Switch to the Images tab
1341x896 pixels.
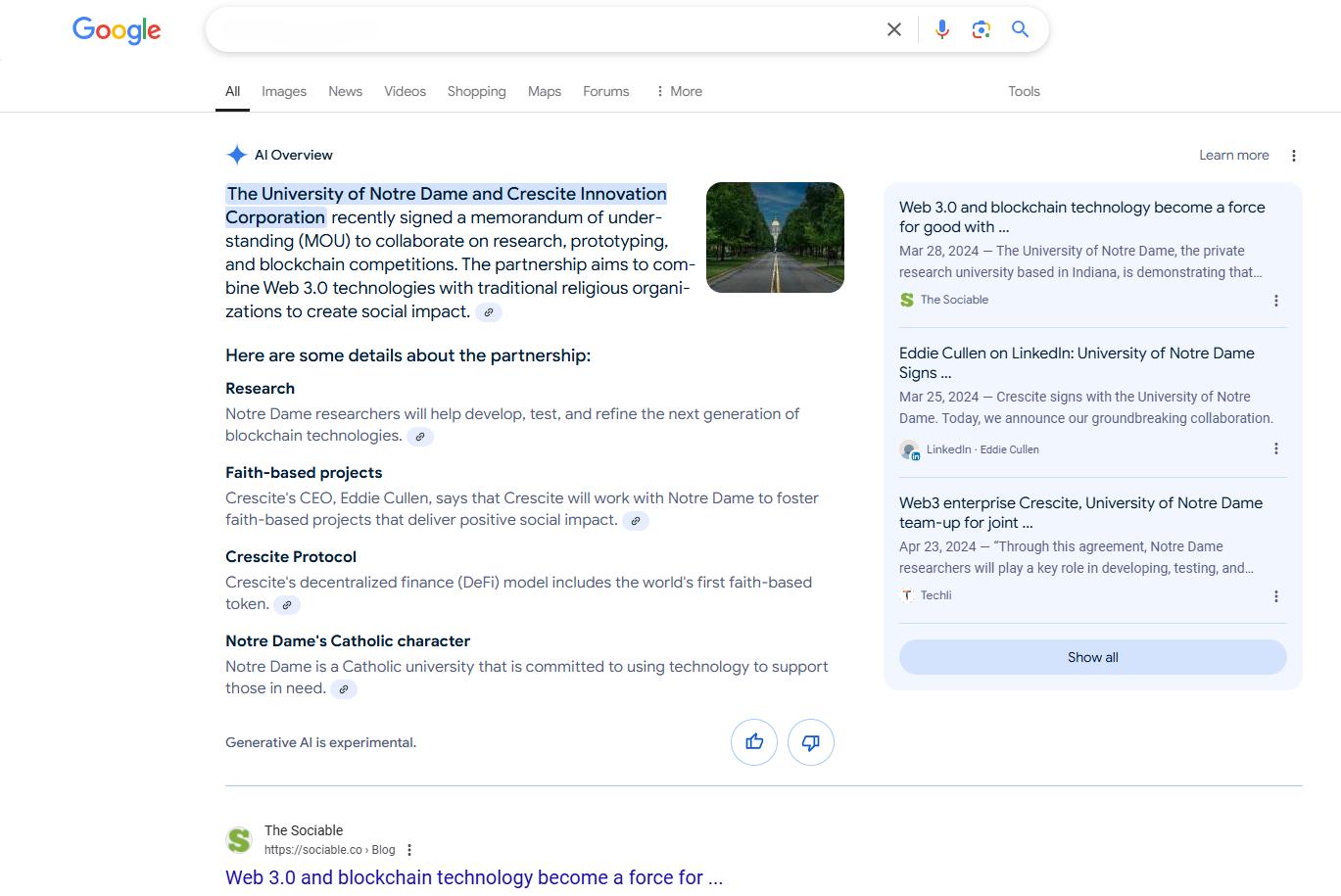pos(284,91)
